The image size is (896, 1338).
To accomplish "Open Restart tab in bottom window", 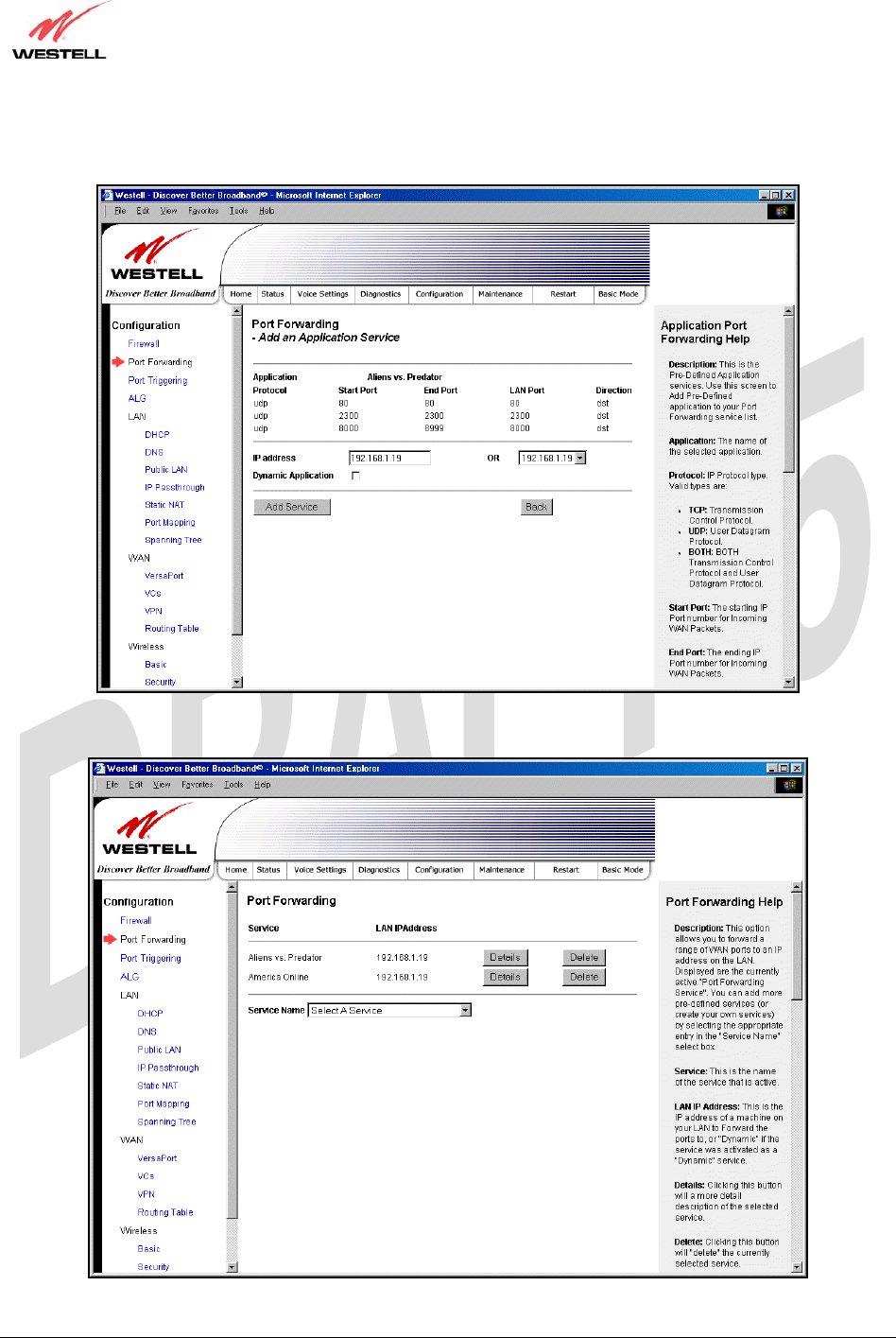I will point(566,870).
